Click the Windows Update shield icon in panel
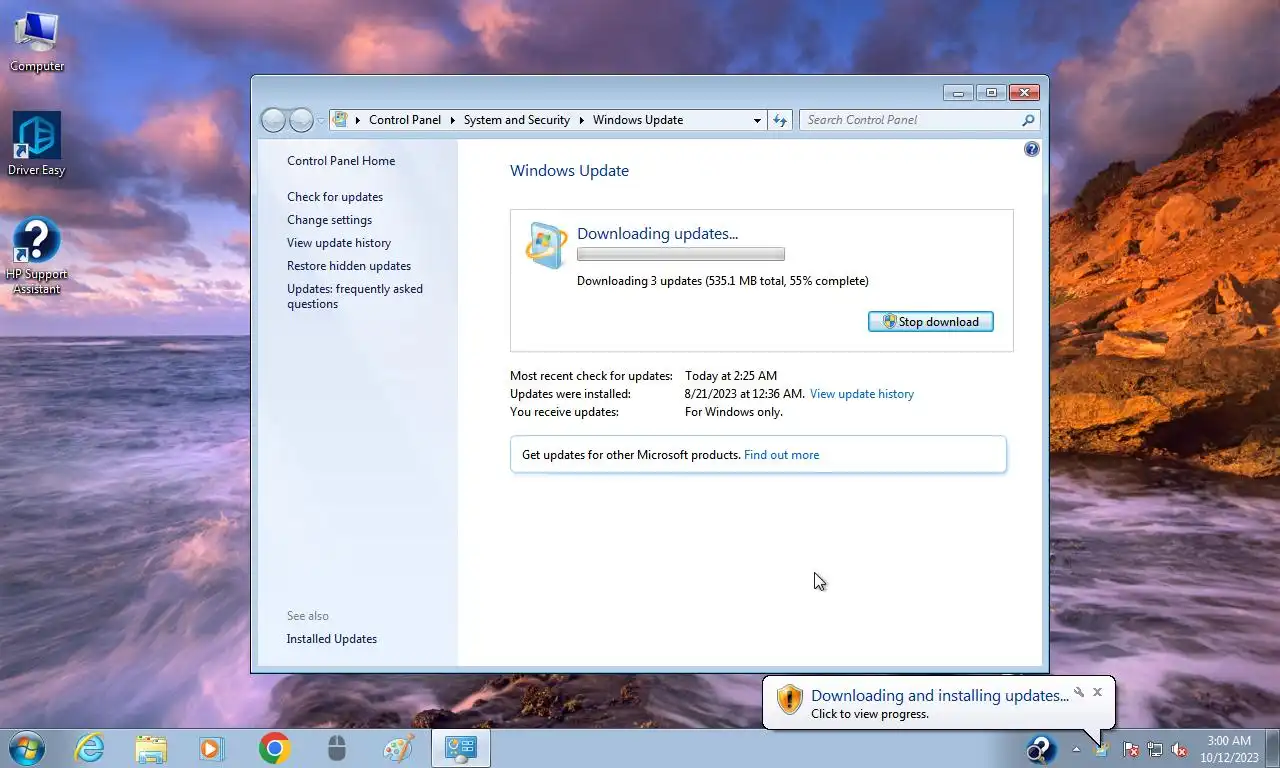The width and height of the screenshot is (1280, 768). pos(545,245)
